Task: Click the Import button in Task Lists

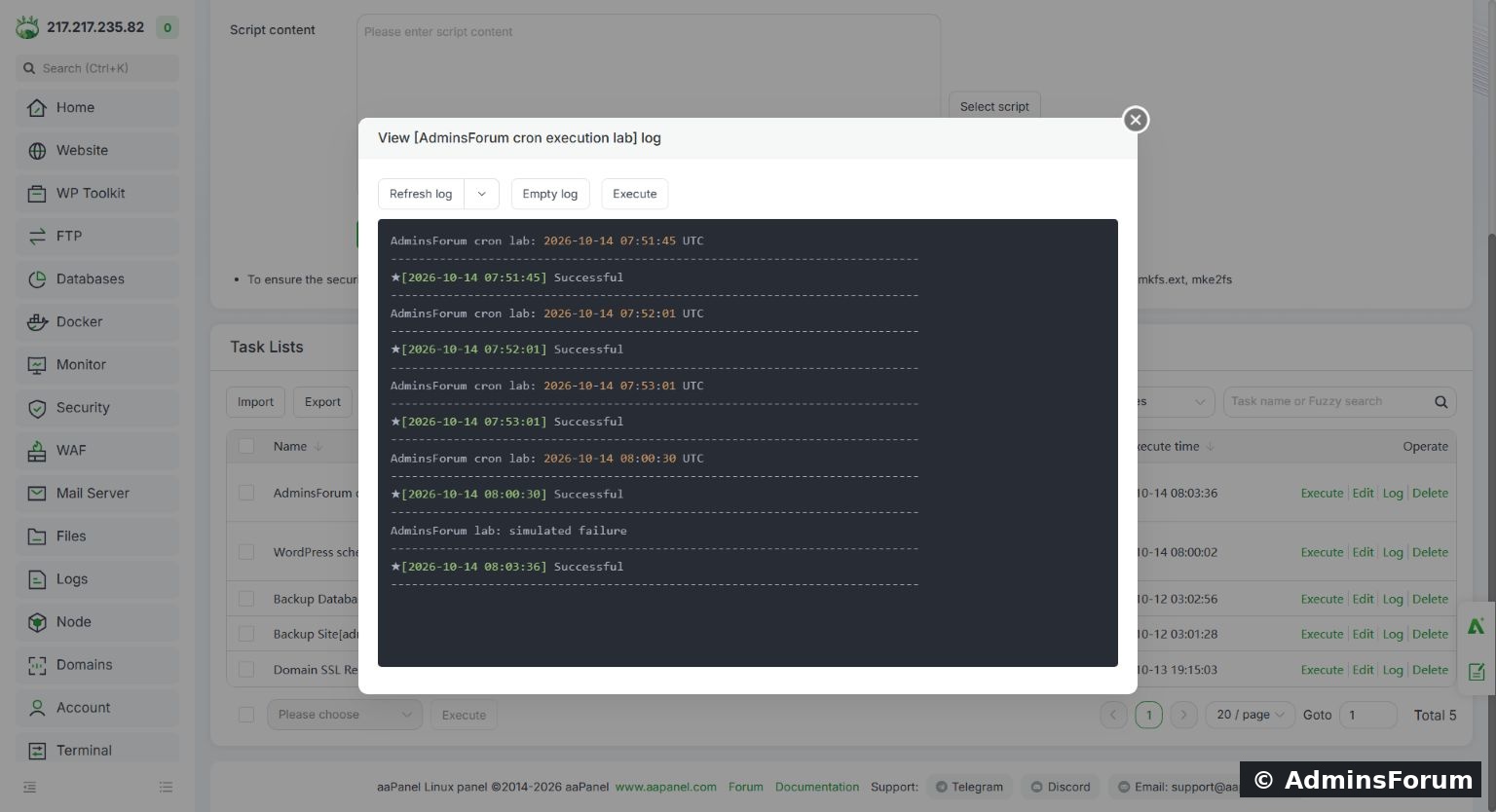Action: [256, 402]
